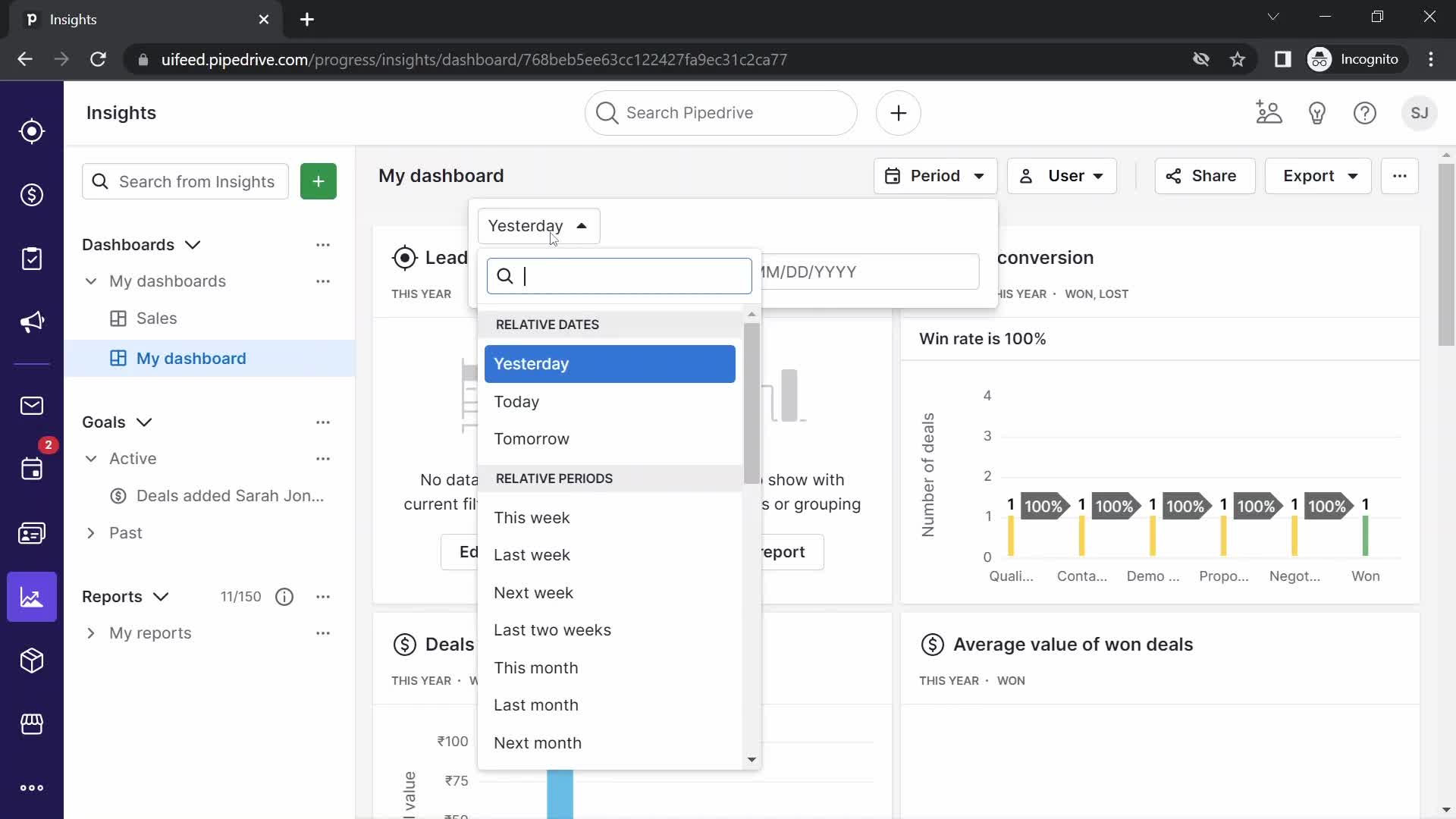
Task: Click the Insights icon in sidebar
Action: click(32, 598)
